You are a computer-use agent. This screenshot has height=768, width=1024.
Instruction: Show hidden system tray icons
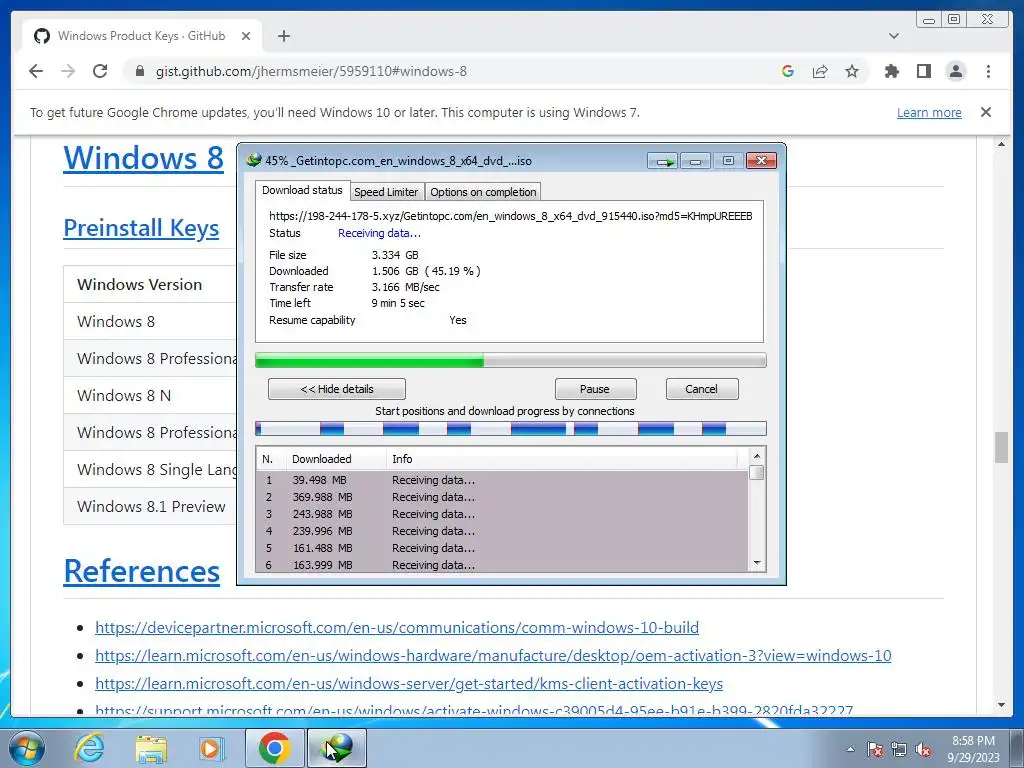pyautogui.click(x=850, y=750)
